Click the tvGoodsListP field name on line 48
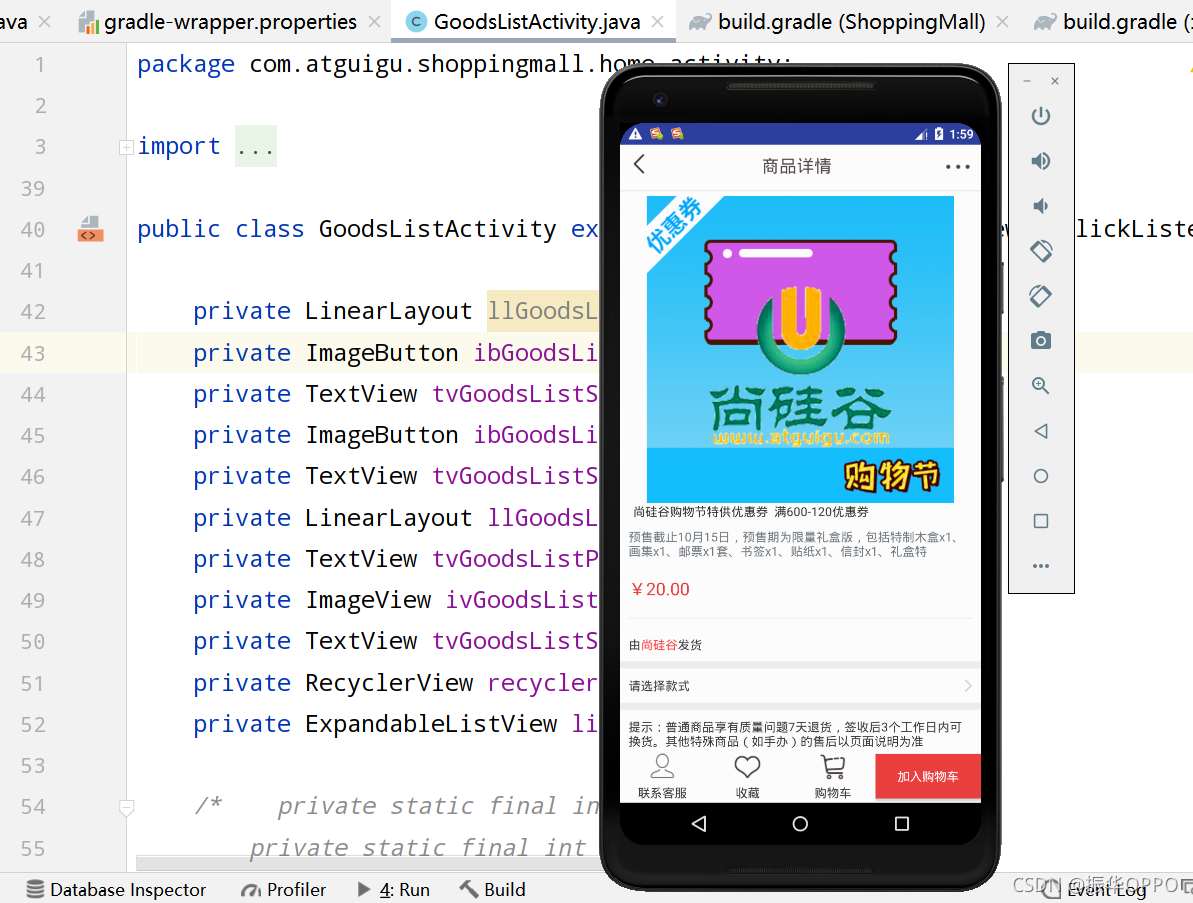This screenshot has width=1193, height=903. 515,559
